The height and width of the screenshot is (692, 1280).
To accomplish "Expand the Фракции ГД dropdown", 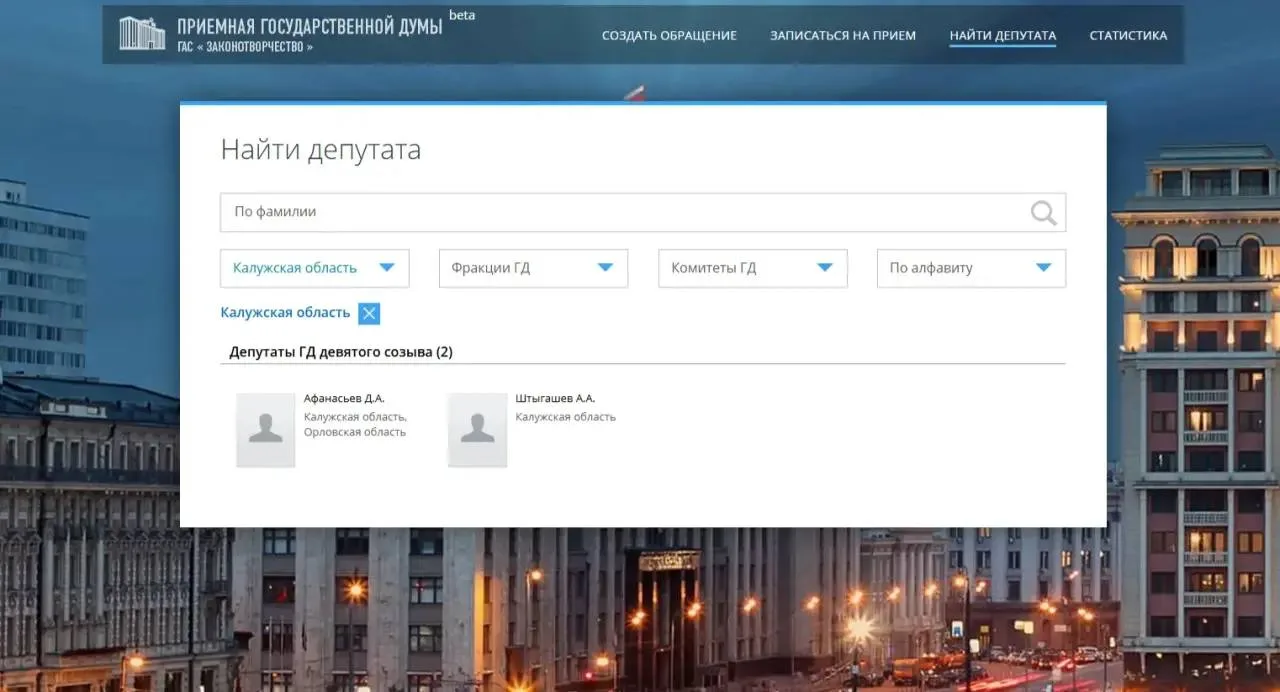I will [x=533, y=268].
